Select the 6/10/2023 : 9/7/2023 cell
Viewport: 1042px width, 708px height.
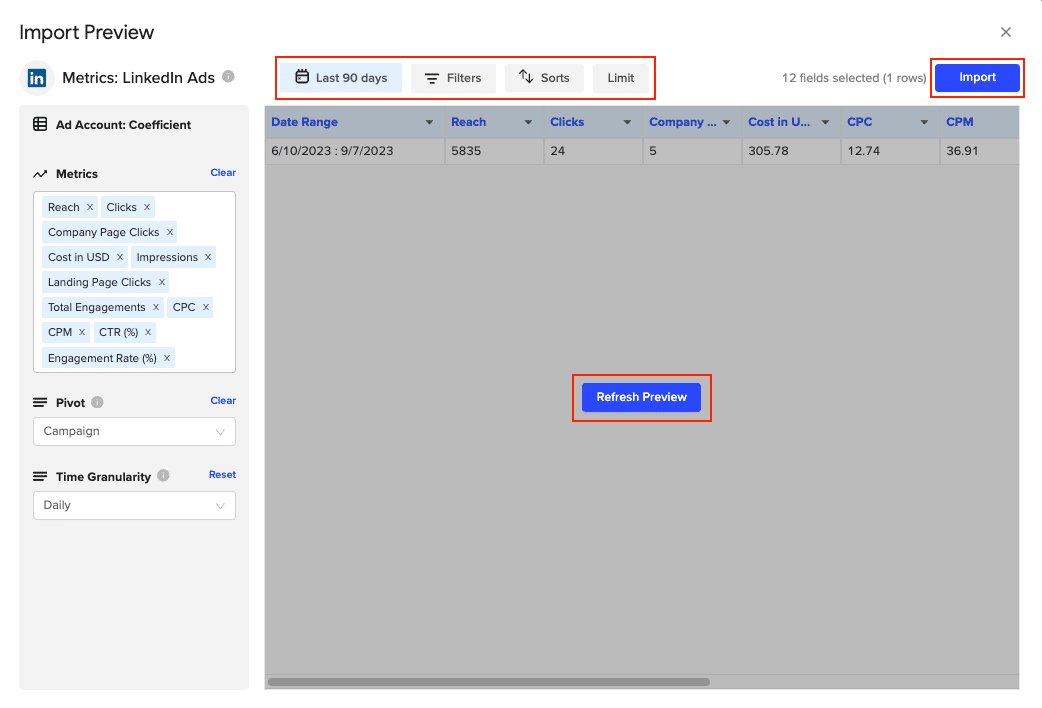click(x=355, y=151)
